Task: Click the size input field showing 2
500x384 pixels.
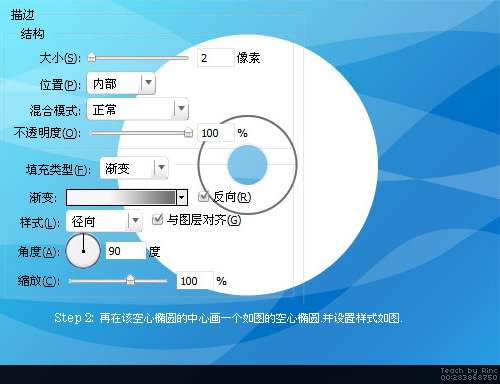Action: tap(216, 58)
